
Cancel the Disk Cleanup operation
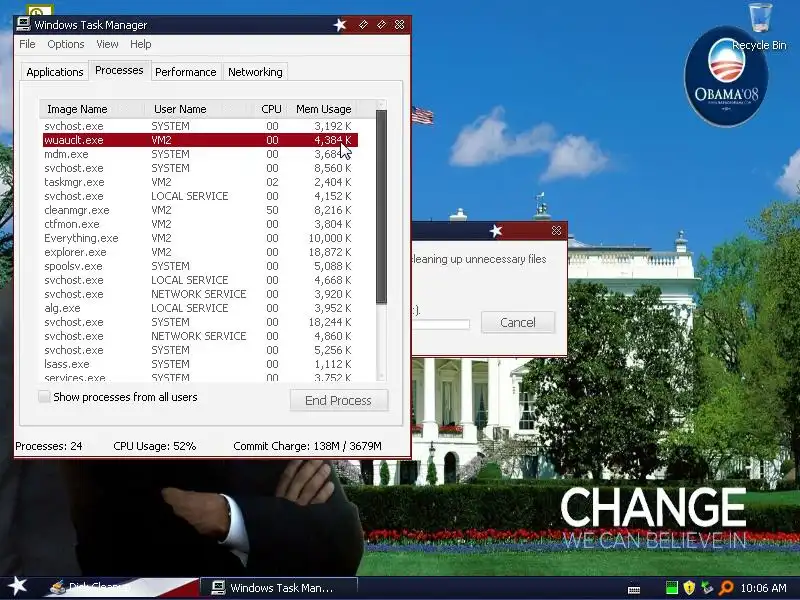pyautogui.click(x=518, y=322)
